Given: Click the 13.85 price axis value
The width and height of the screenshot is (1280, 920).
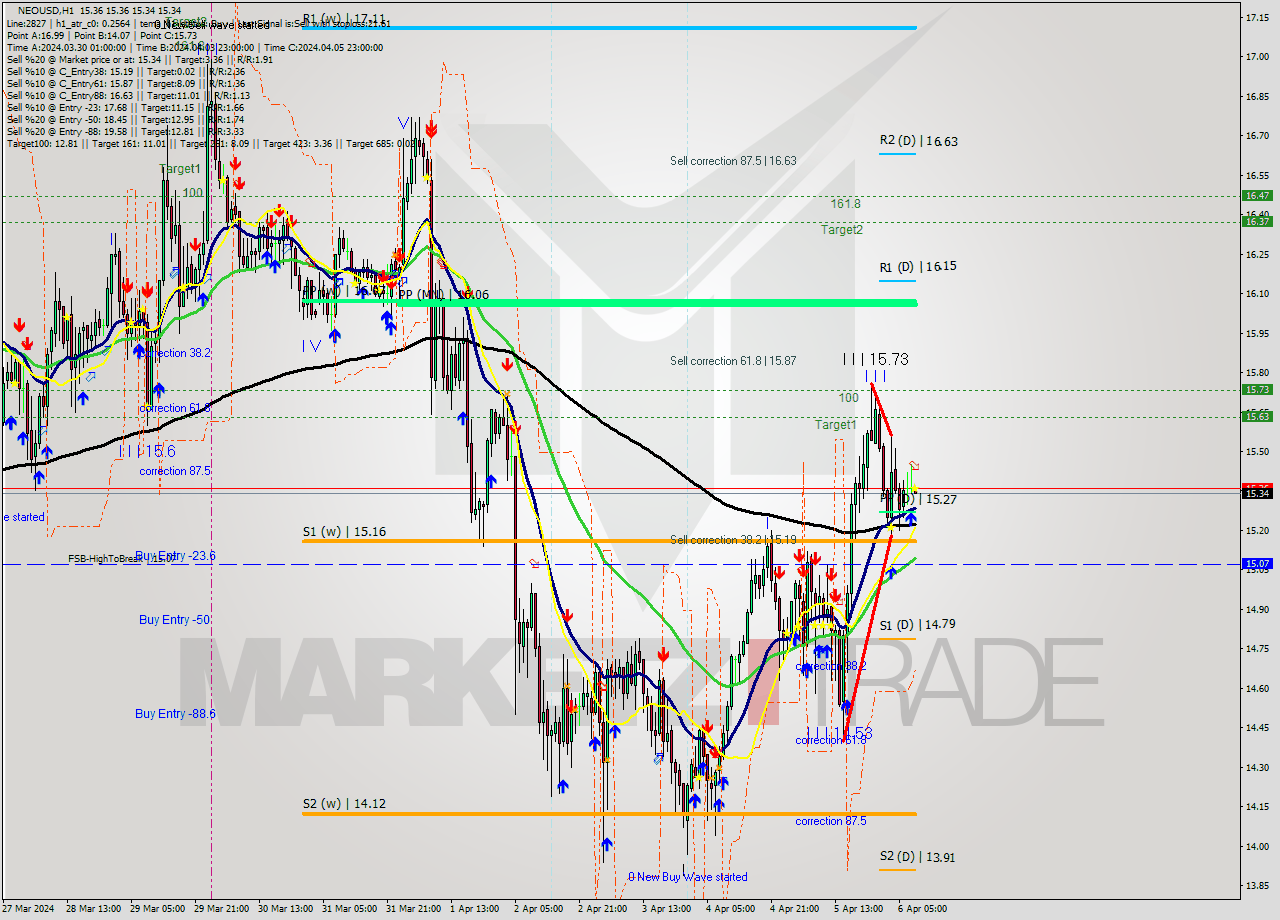Looking at the screenshot, I should point(1256,885).
